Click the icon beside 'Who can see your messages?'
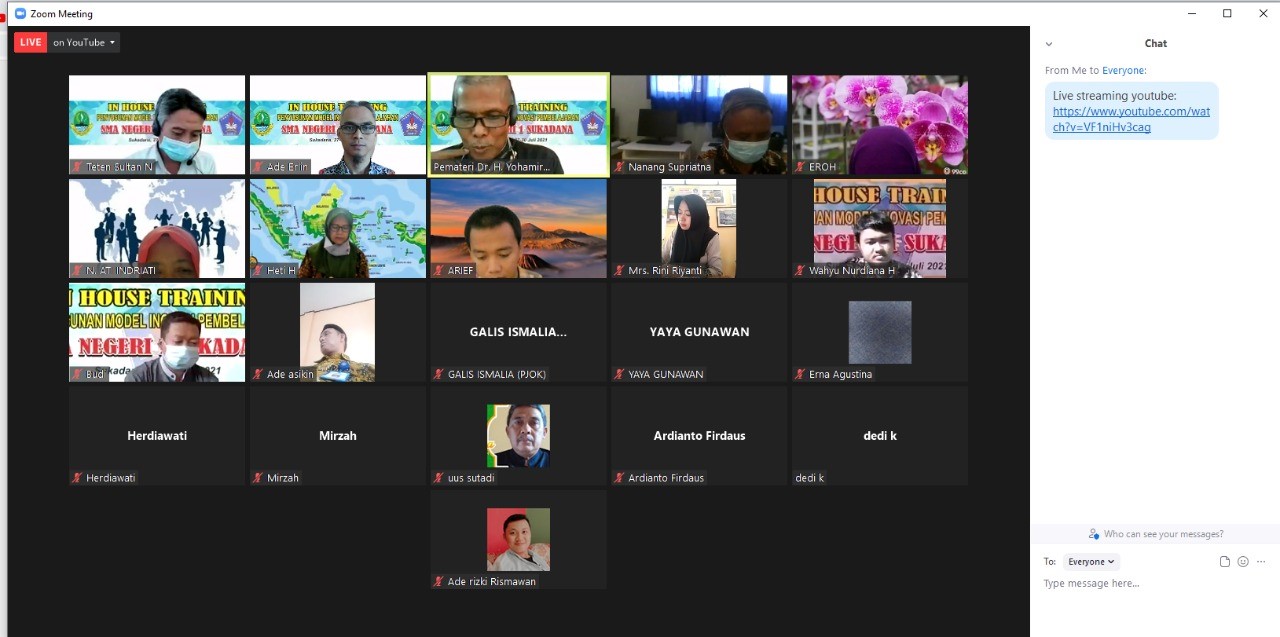The width and height of the screenshot is (1280, 637). click(x=1094, y=534)
